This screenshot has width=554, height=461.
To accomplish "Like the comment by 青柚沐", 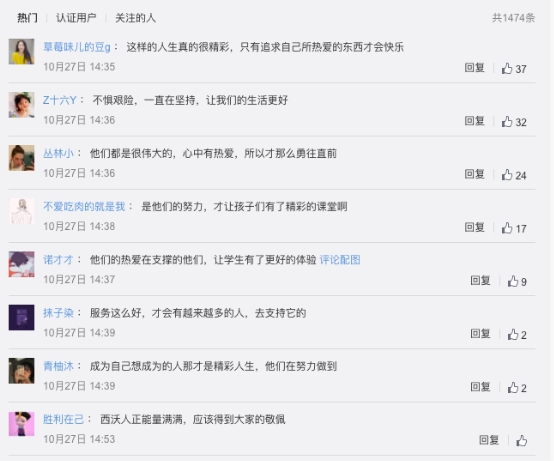I will click(x=517, y=388).
